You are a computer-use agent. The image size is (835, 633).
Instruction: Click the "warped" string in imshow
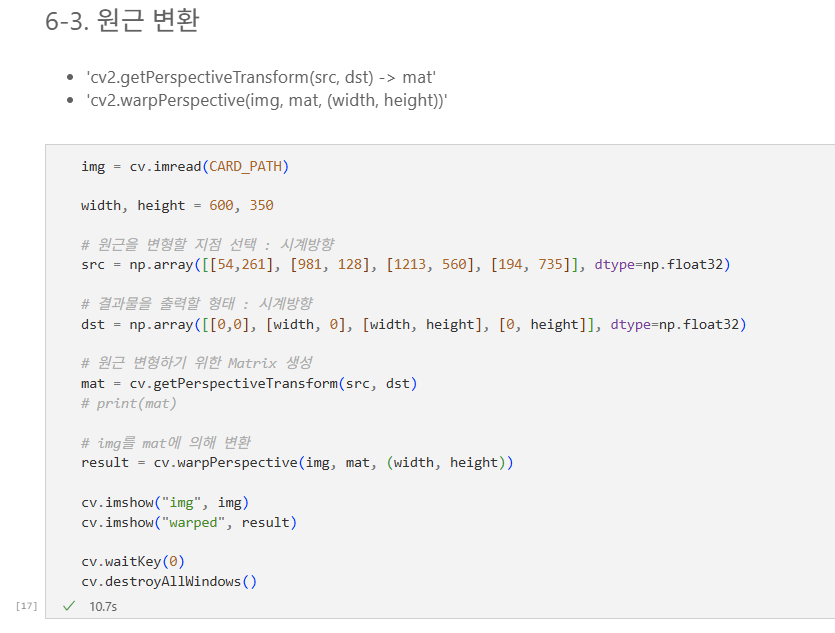[193, 523]
